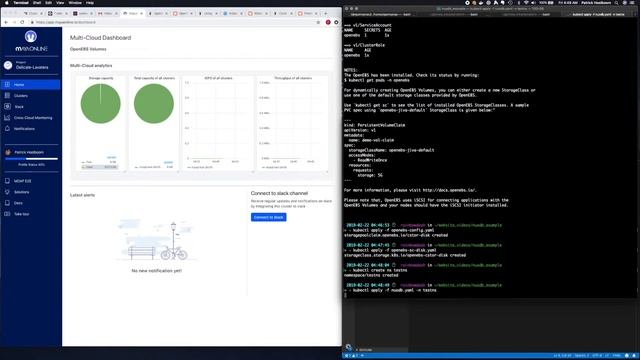Click the Multi-Cloud Dashboard title
The image size is (640, 360).
point(100,38)
